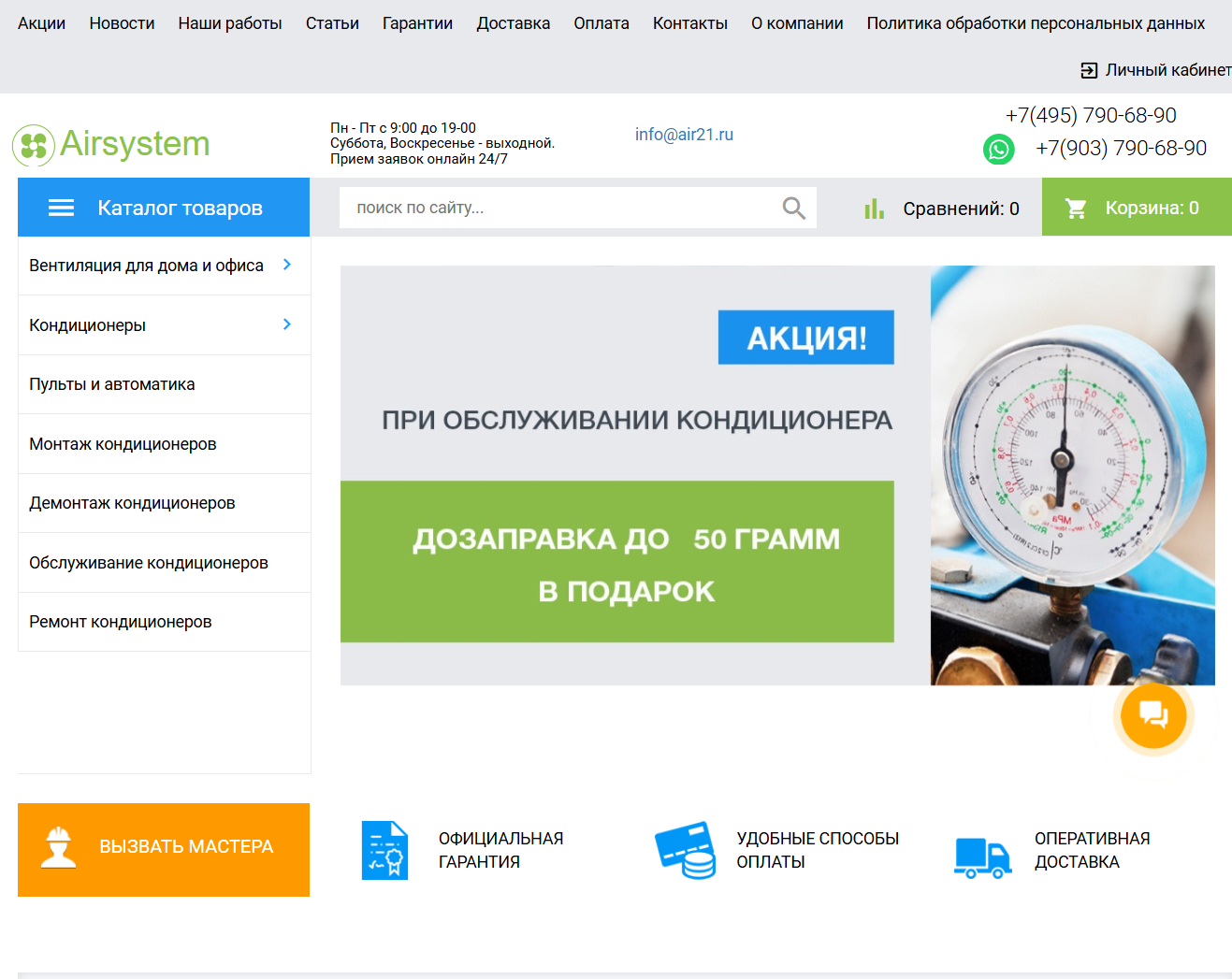Expand Вентиляция для дома и офиса submenu
Screen dimensions: 1232x979
[x=287, y=265]
